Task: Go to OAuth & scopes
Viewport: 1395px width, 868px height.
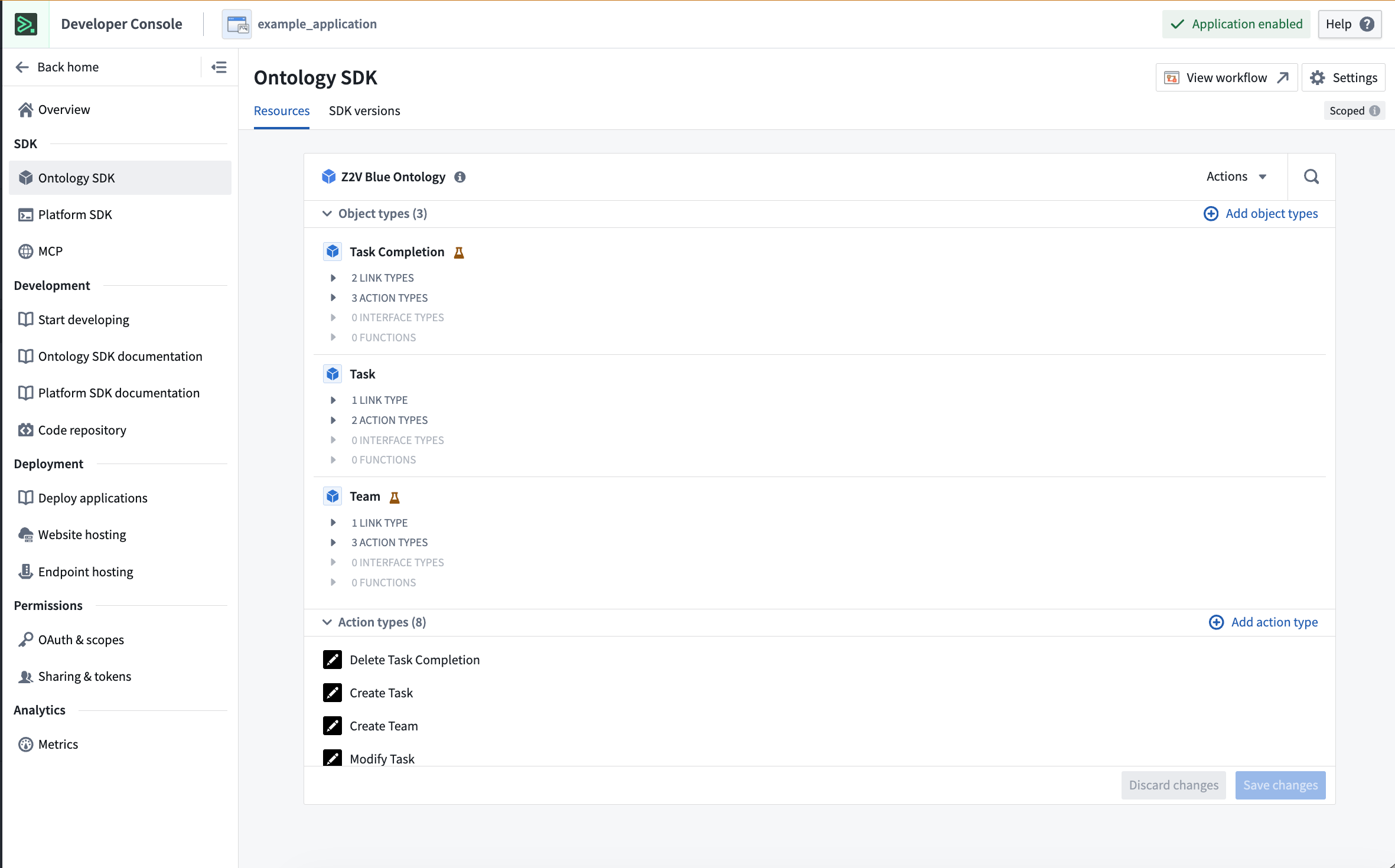Action: coord(120,639)
